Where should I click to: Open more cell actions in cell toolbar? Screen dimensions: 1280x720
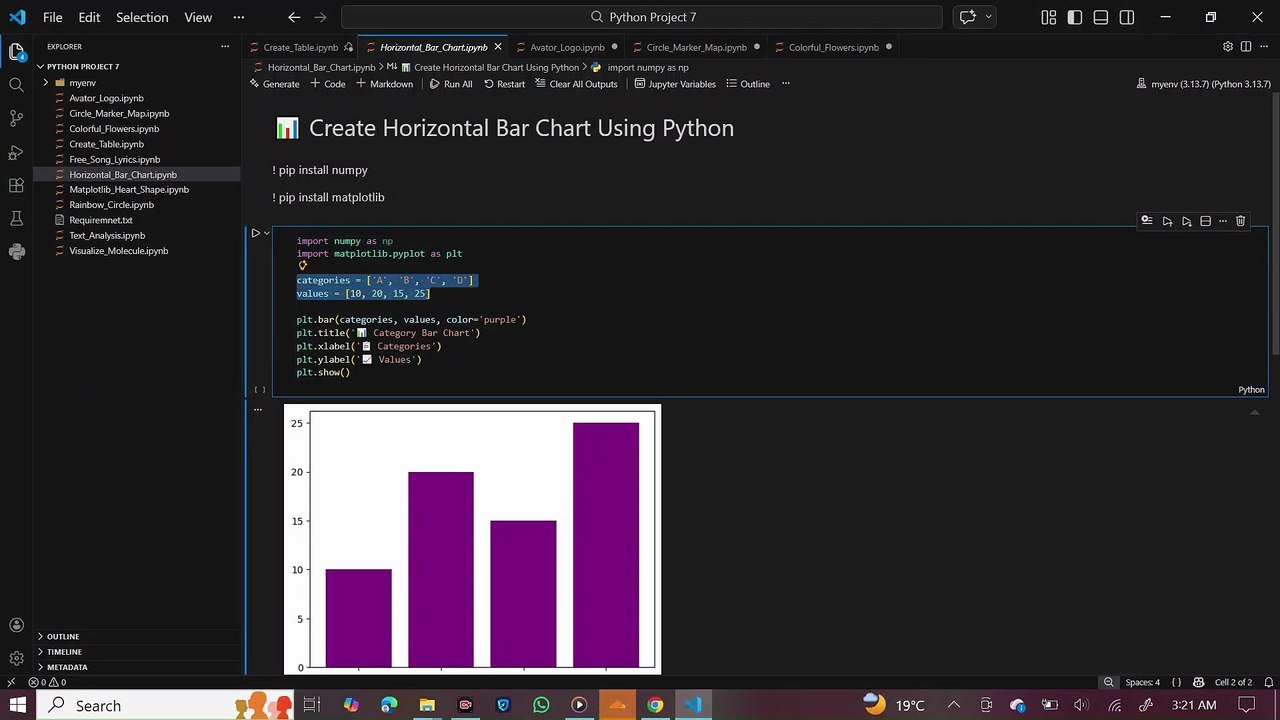[x=1222, y=221]
